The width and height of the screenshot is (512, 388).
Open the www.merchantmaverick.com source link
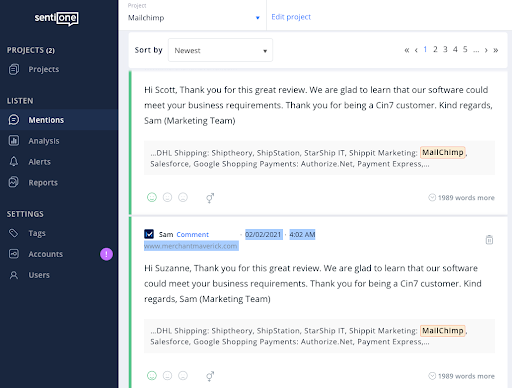coord(191,246)
